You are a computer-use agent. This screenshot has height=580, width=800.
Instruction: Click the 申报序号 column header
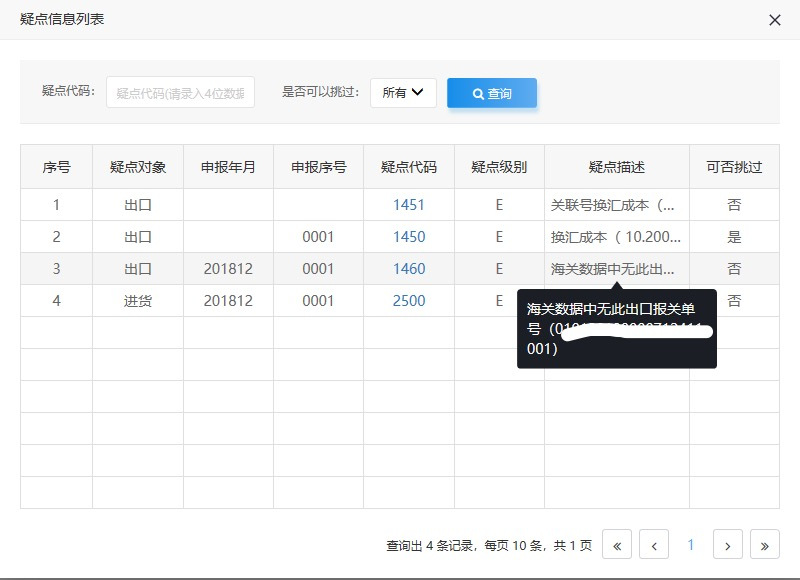(318, 167)
